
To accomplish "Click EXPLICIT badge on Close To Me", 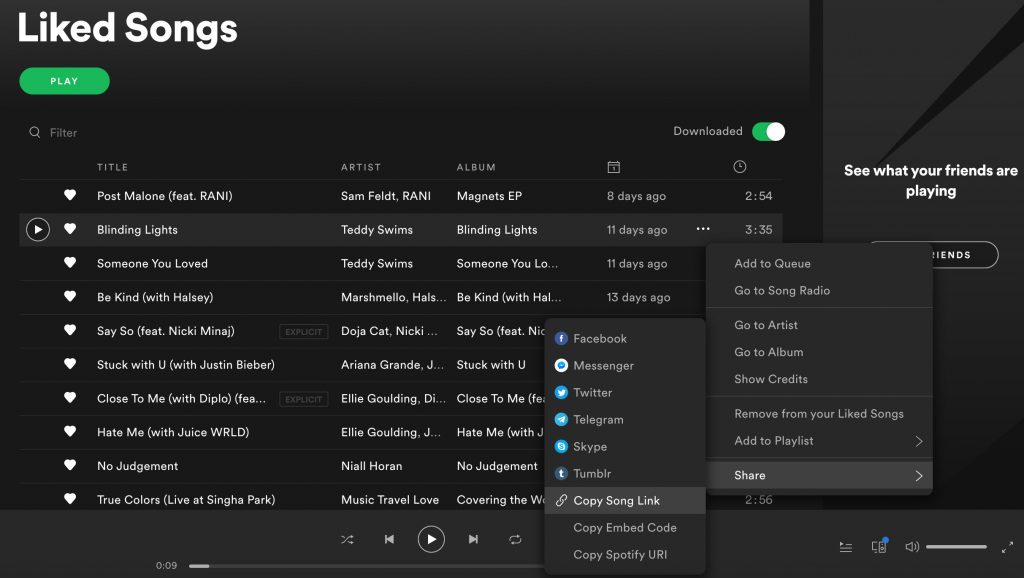I will (x=304, y=399).
